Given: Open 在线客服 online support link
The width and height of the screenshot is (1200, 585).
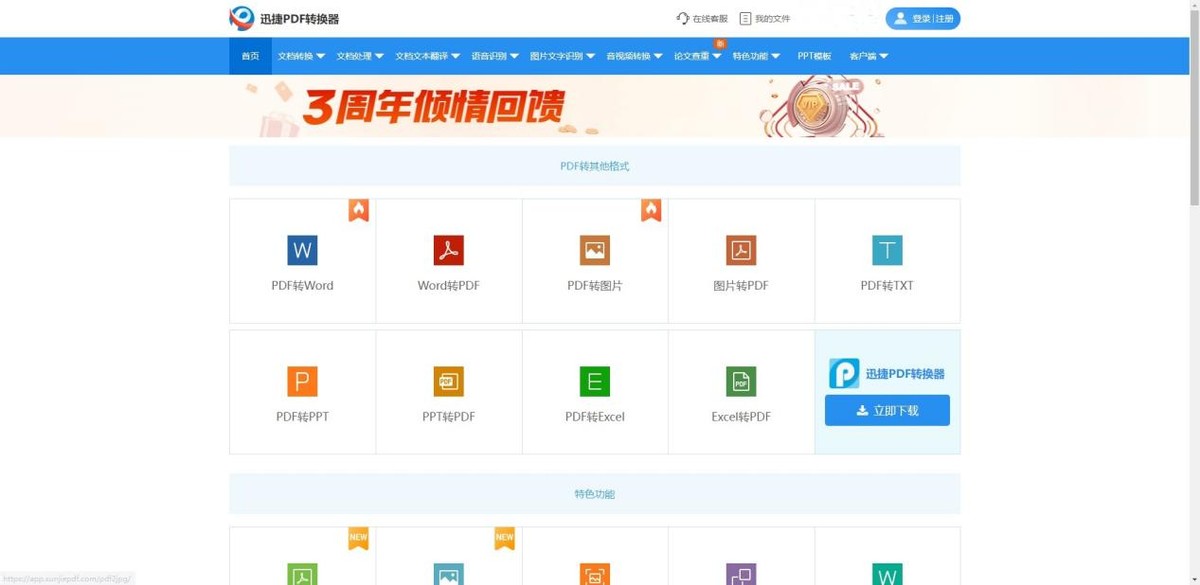Looking at the screenshot, I should pyautogui.click(x=702, y=18).
